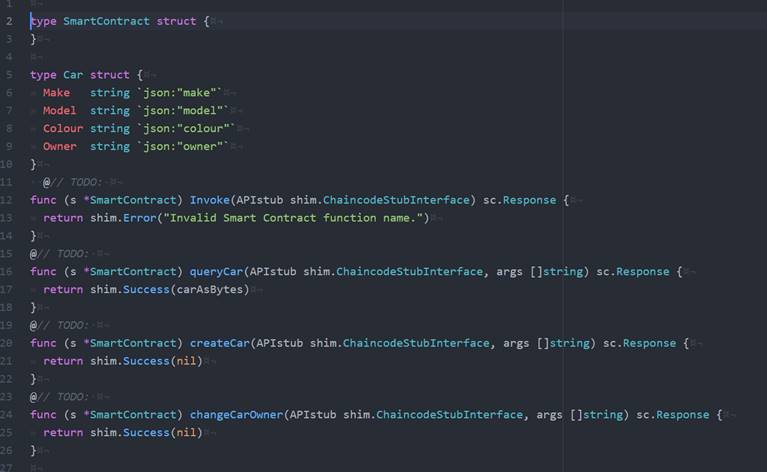Click line number 2 in the gutter
The width and height of the screenshot is (767, 472).
point(9,21)
